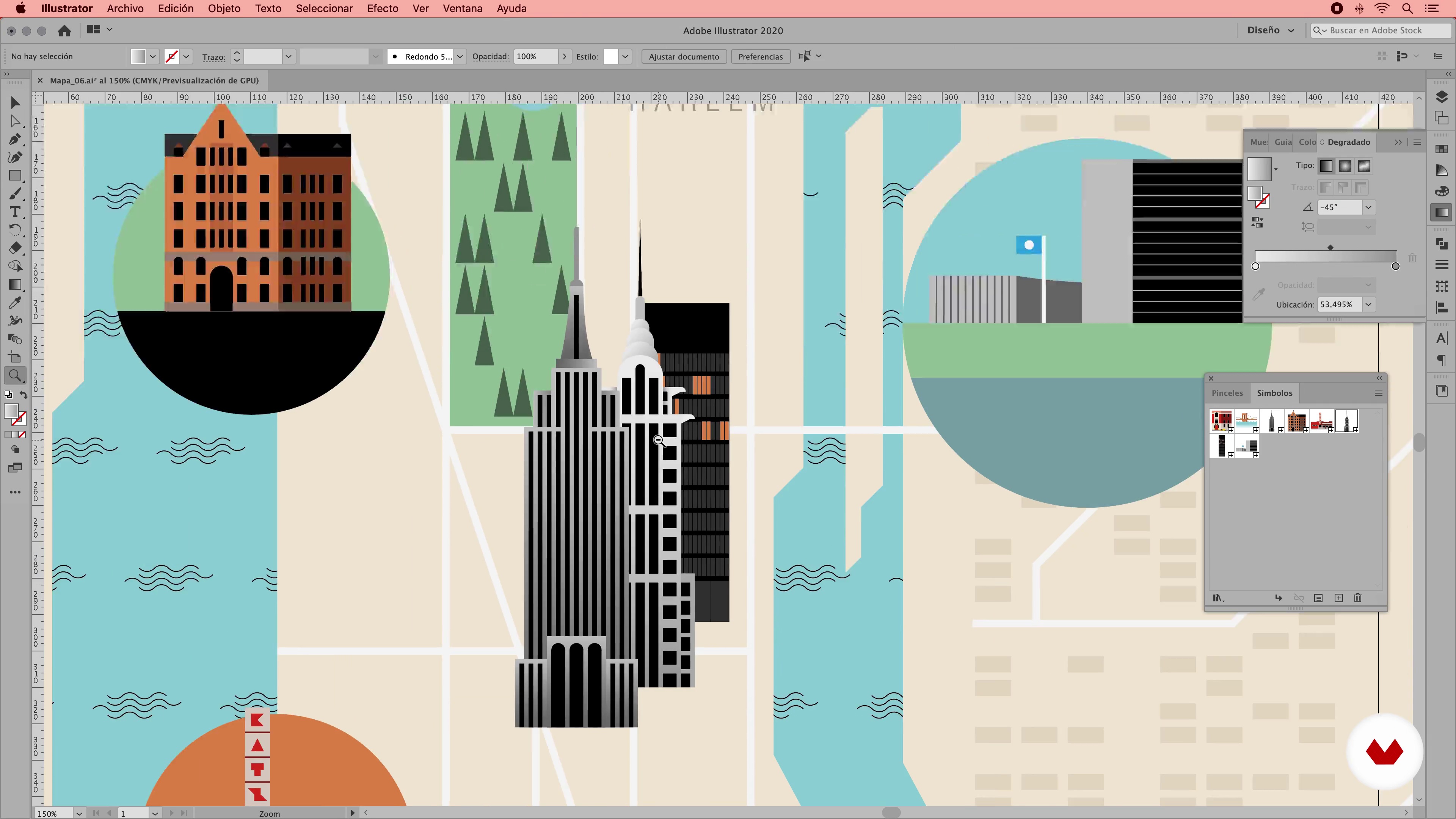Image resolution: width=1456 pixels, height=819 pixels.
Task: Click Symbol Options in the Símbolos panel
Action: [1318, 598]
